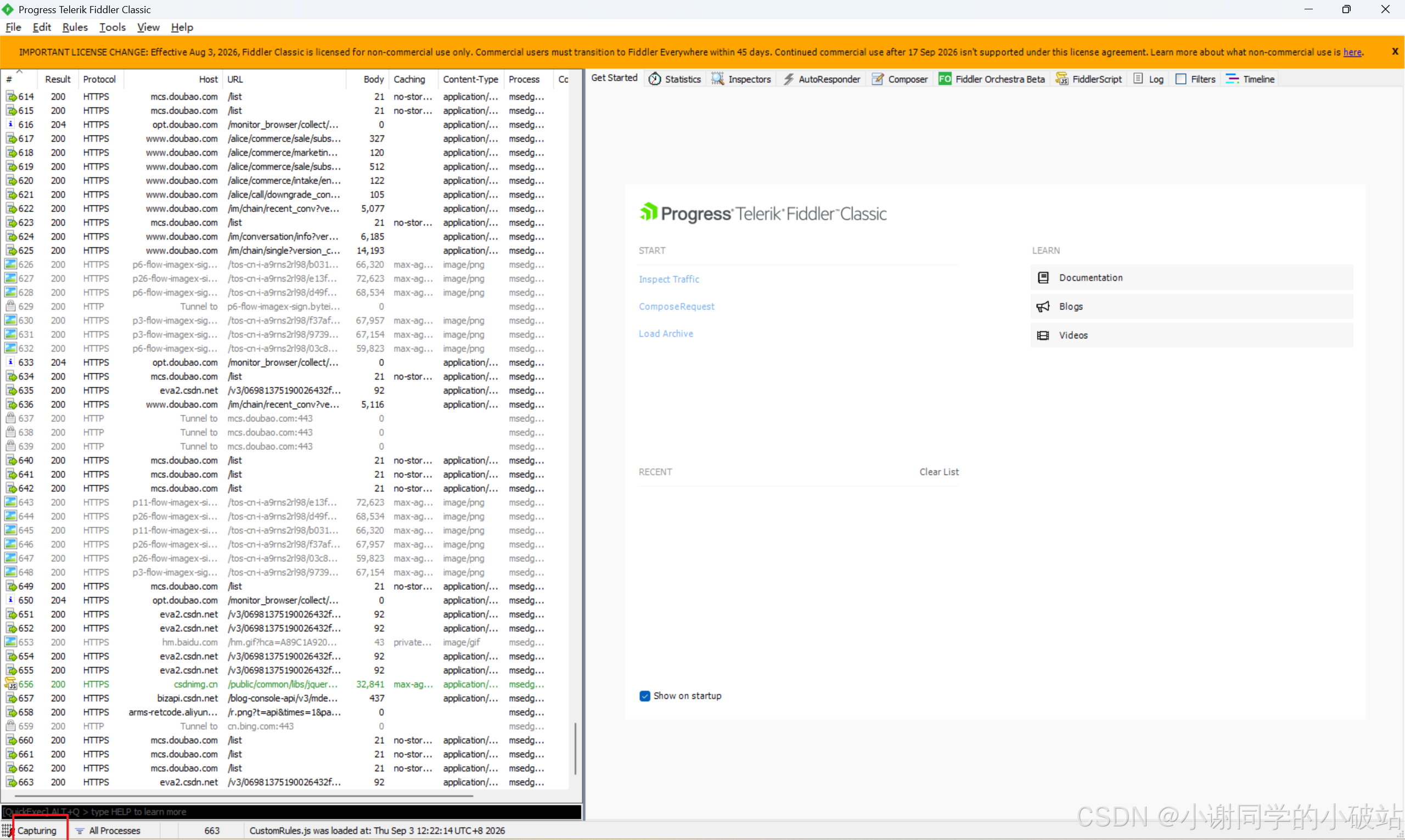The height and width of the screenshot is (840, 1405).
Task: Switch to the Inspectors tab
Action: pyautogui.click(x=741, y=79)
